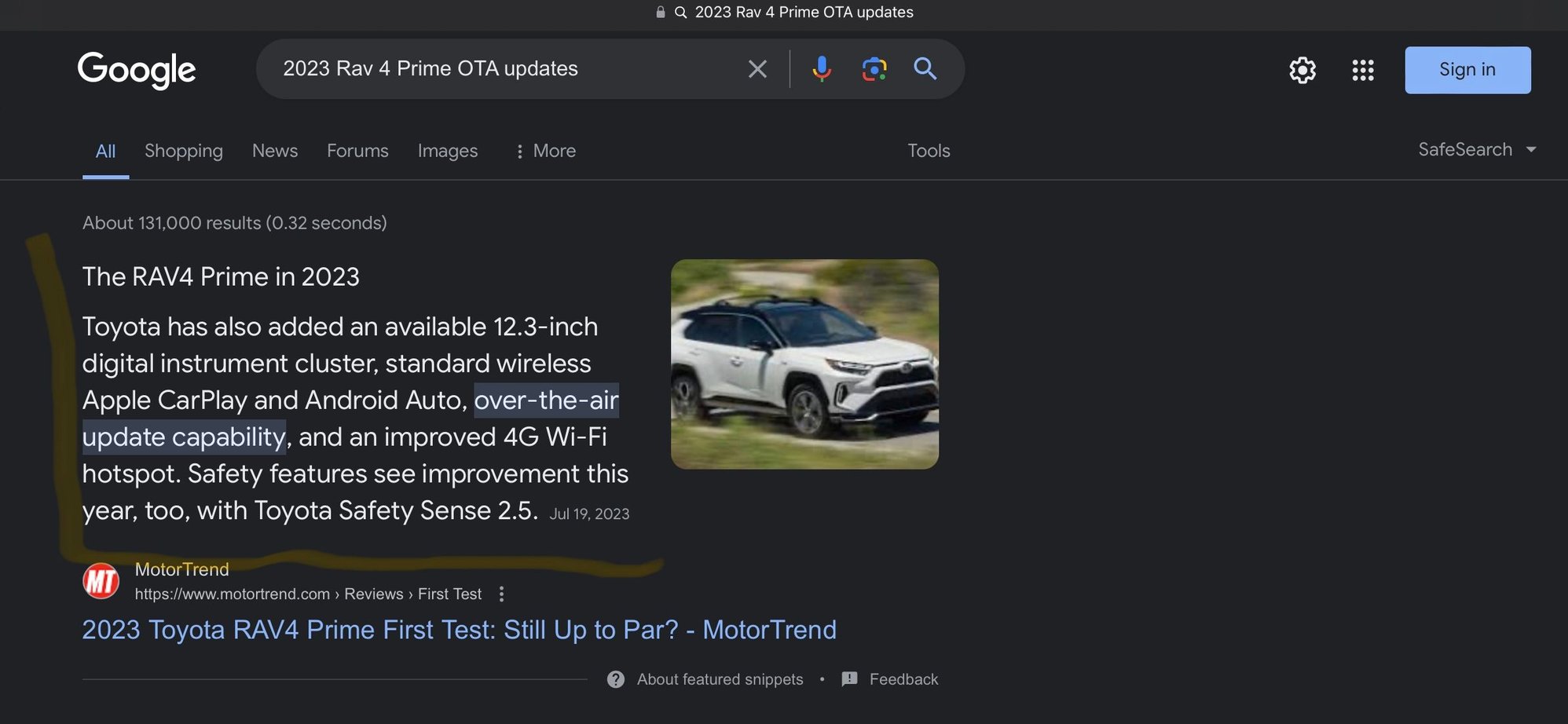Open the Forums results tab
Image resolution: width=1568 pixels, height=724 pixels.
(x=357, y=151)
